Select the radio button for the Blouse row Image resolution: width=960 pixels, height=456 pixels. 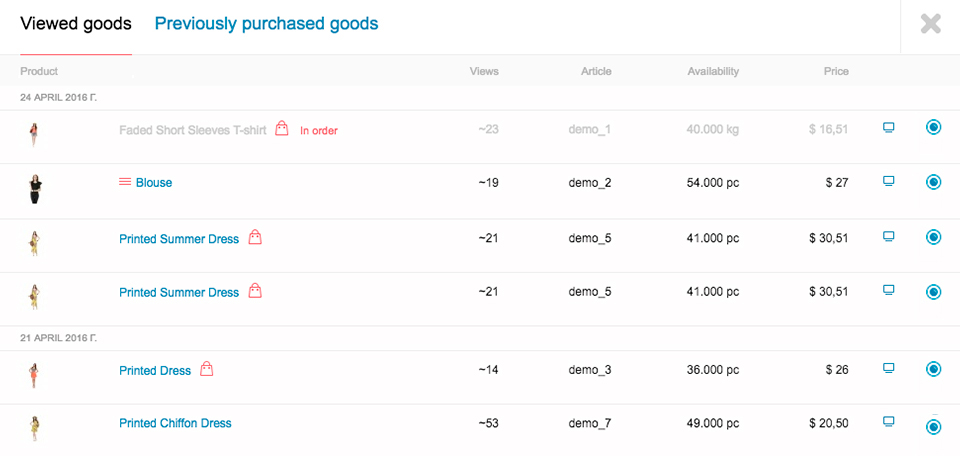pos(933,182)
